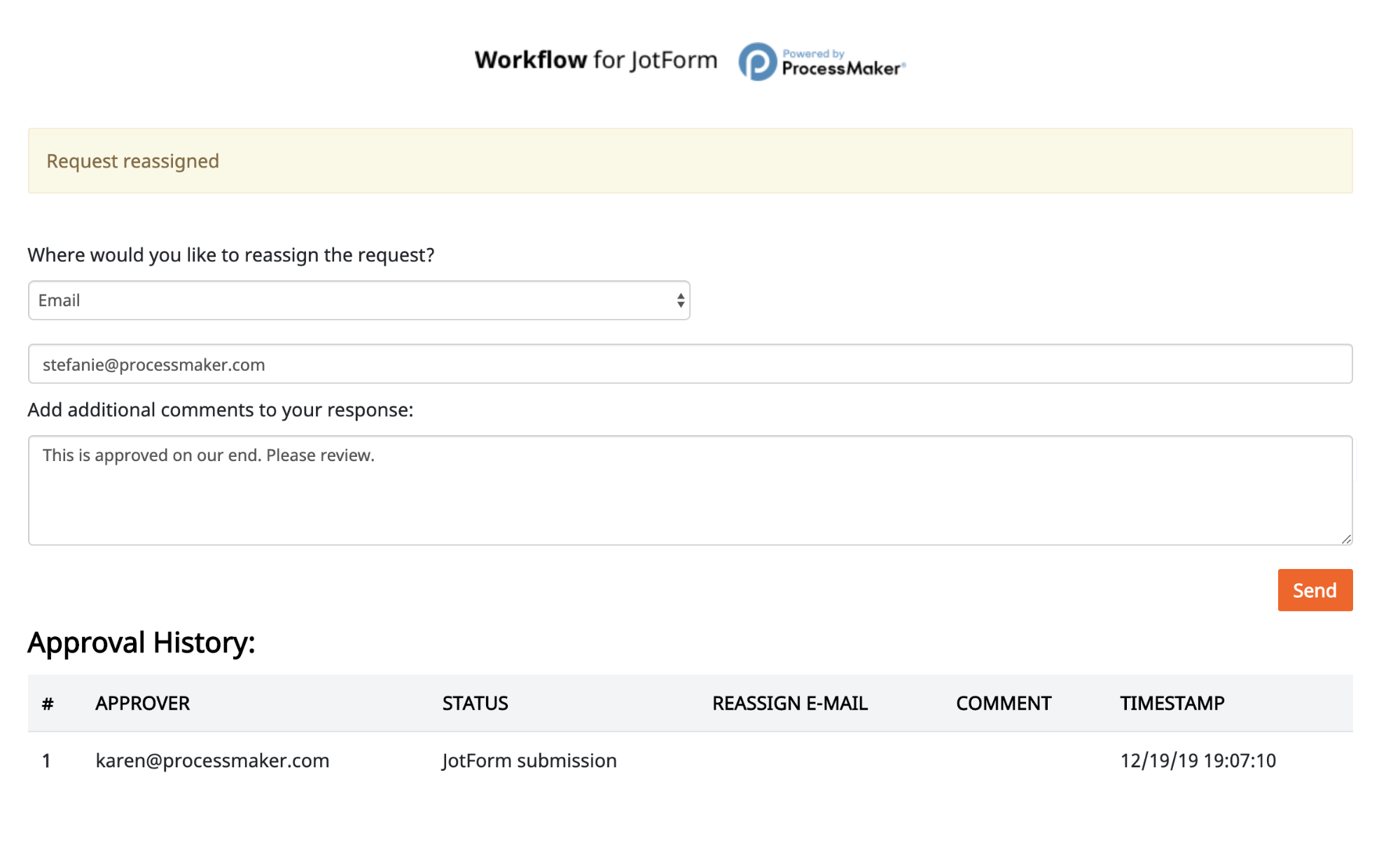Click the TIMESTAMP column header

point(1172,704)
